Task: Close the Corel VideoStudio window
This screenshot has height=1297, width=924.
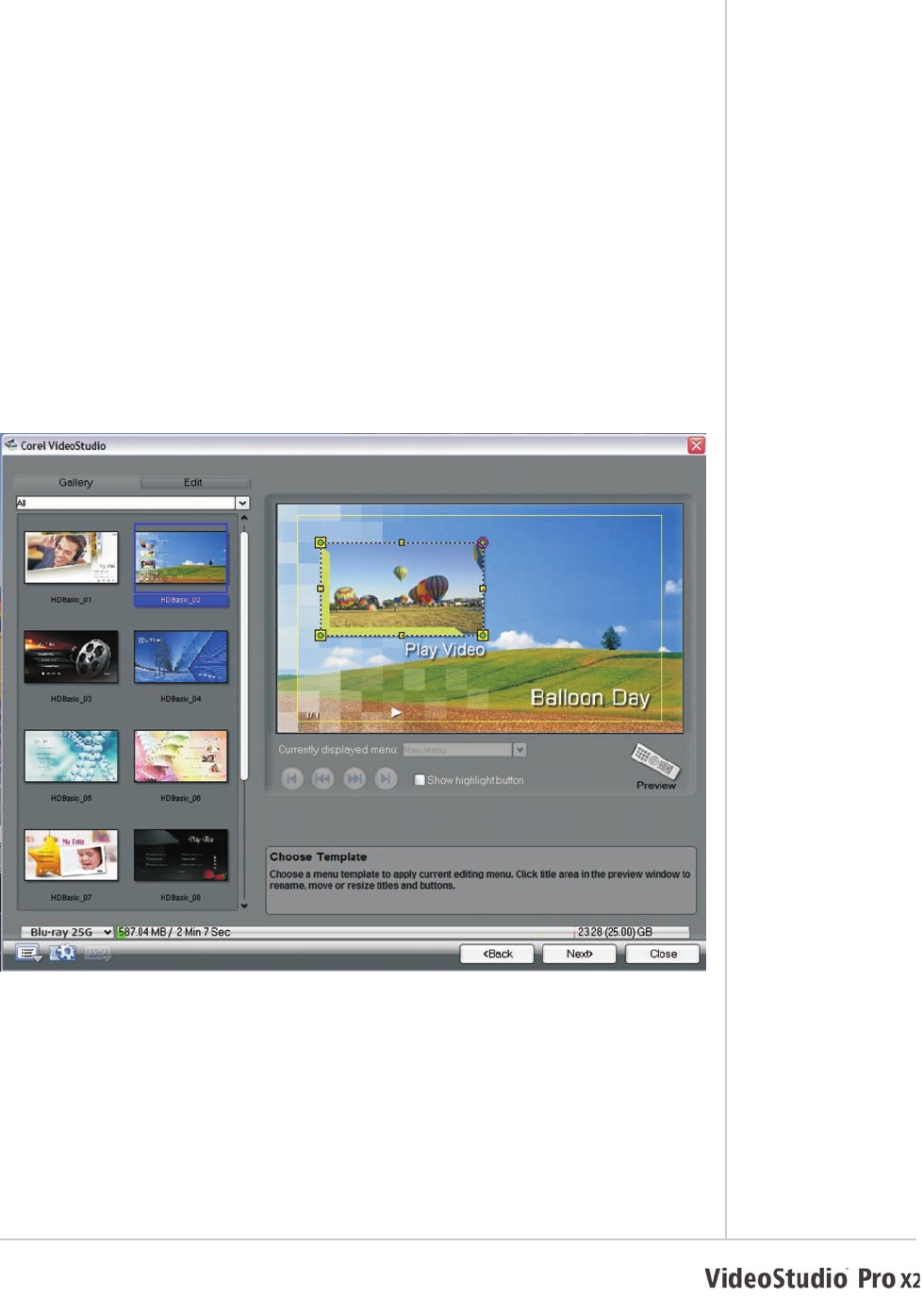Action: 696,445
